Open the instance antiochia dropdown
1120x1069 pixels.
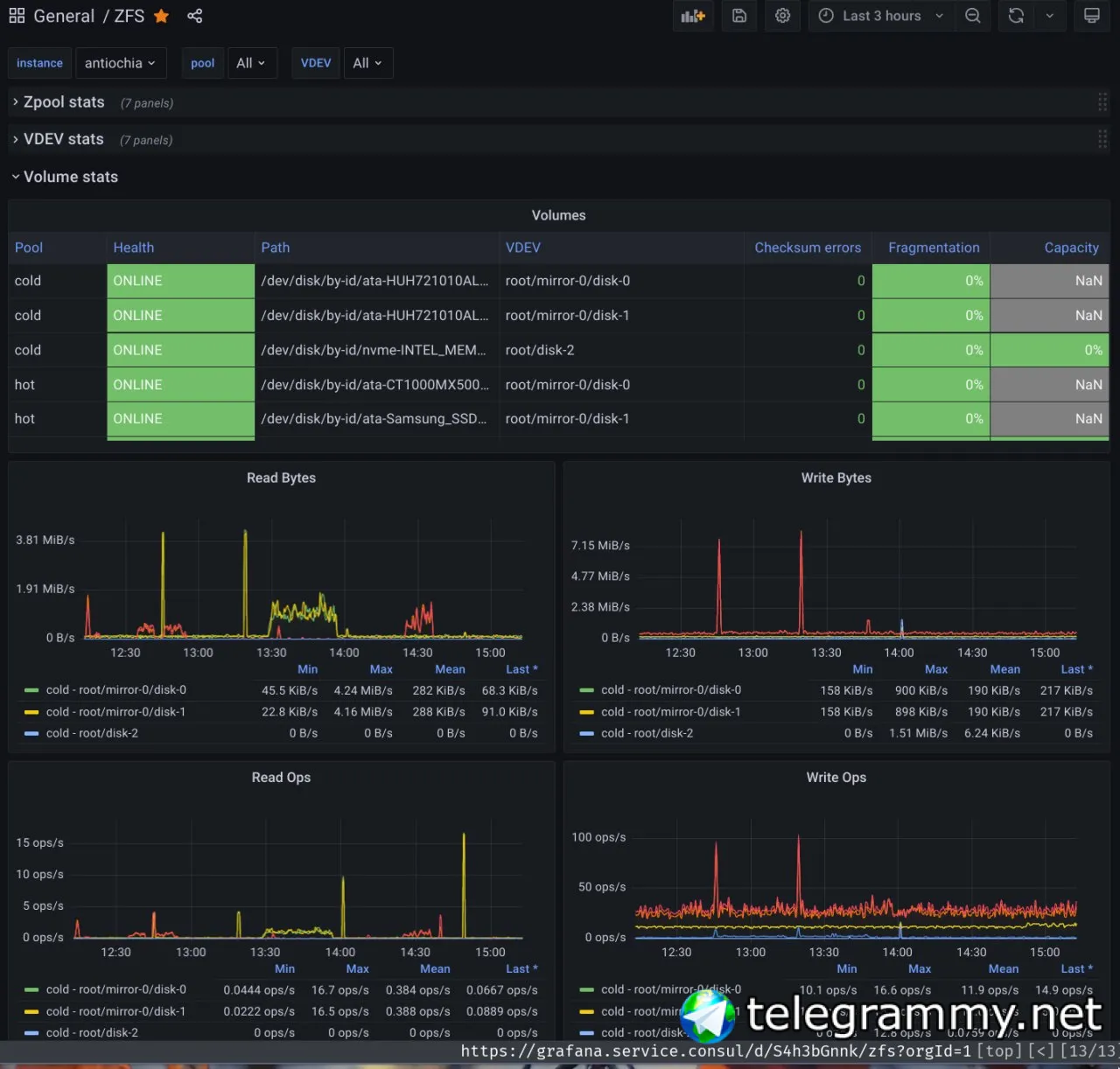tap(120, 63)
